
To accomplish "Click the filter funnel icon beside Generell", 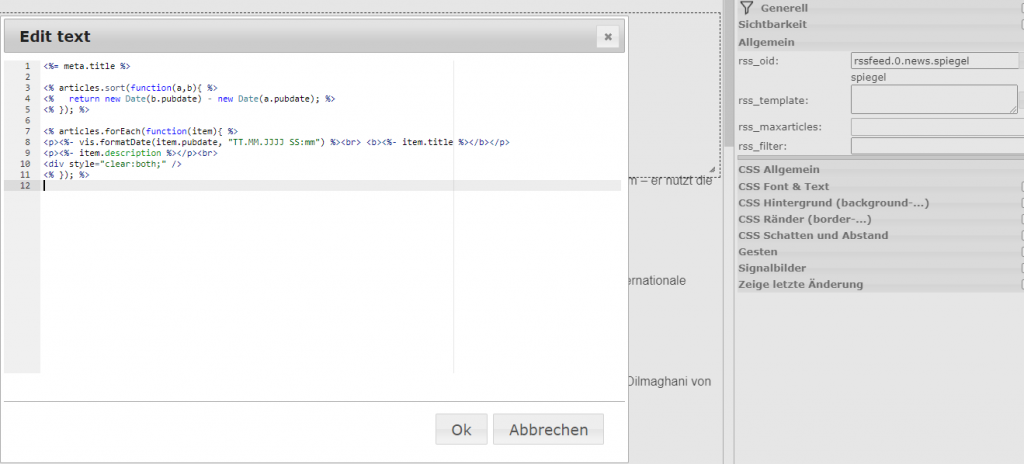I will click(746, 8).
